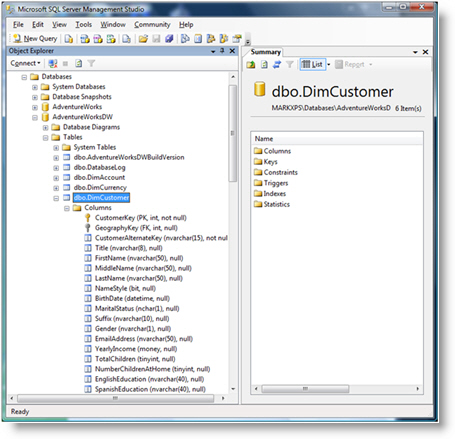Click the Filter funnel icon in Object Explorer
Screen dimensions: 455x439
coord(91,63)
